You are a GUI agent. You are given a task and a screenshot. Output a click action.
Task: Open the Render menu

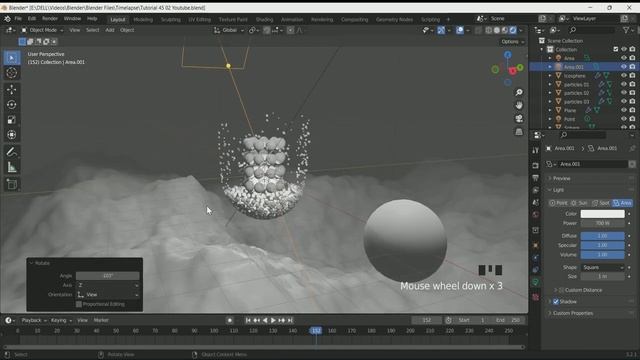coord(50,19)
